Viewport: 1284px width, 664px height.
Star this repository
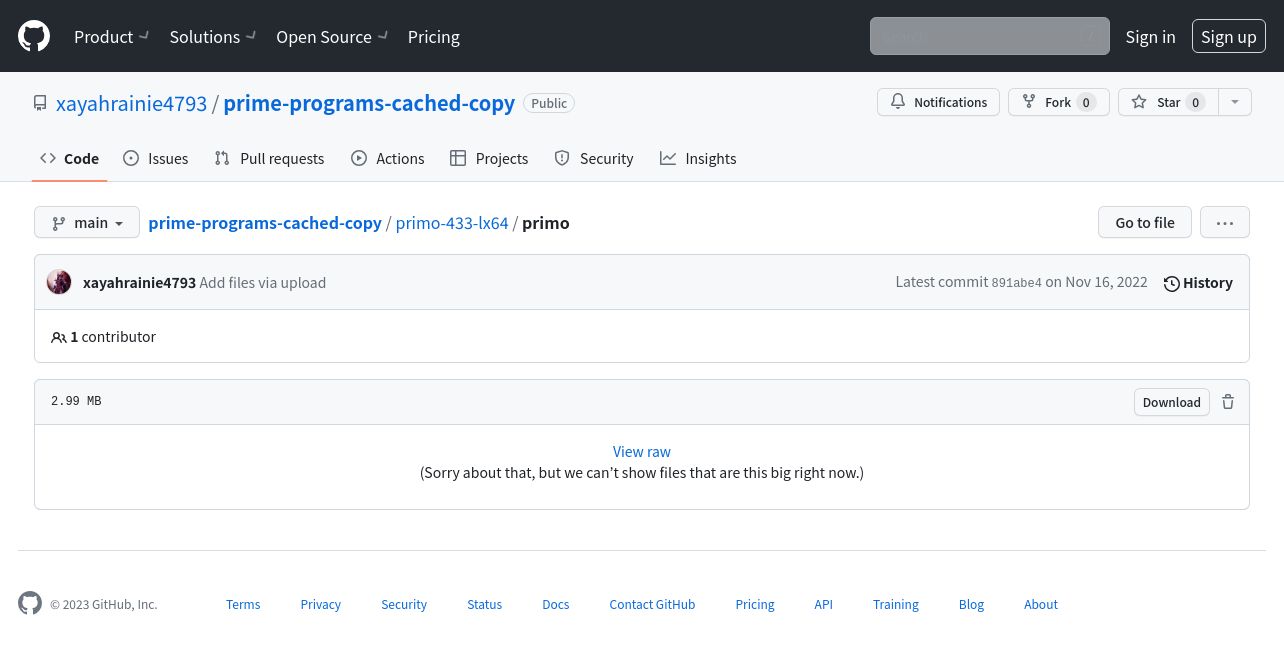[x=1168, y=102]
